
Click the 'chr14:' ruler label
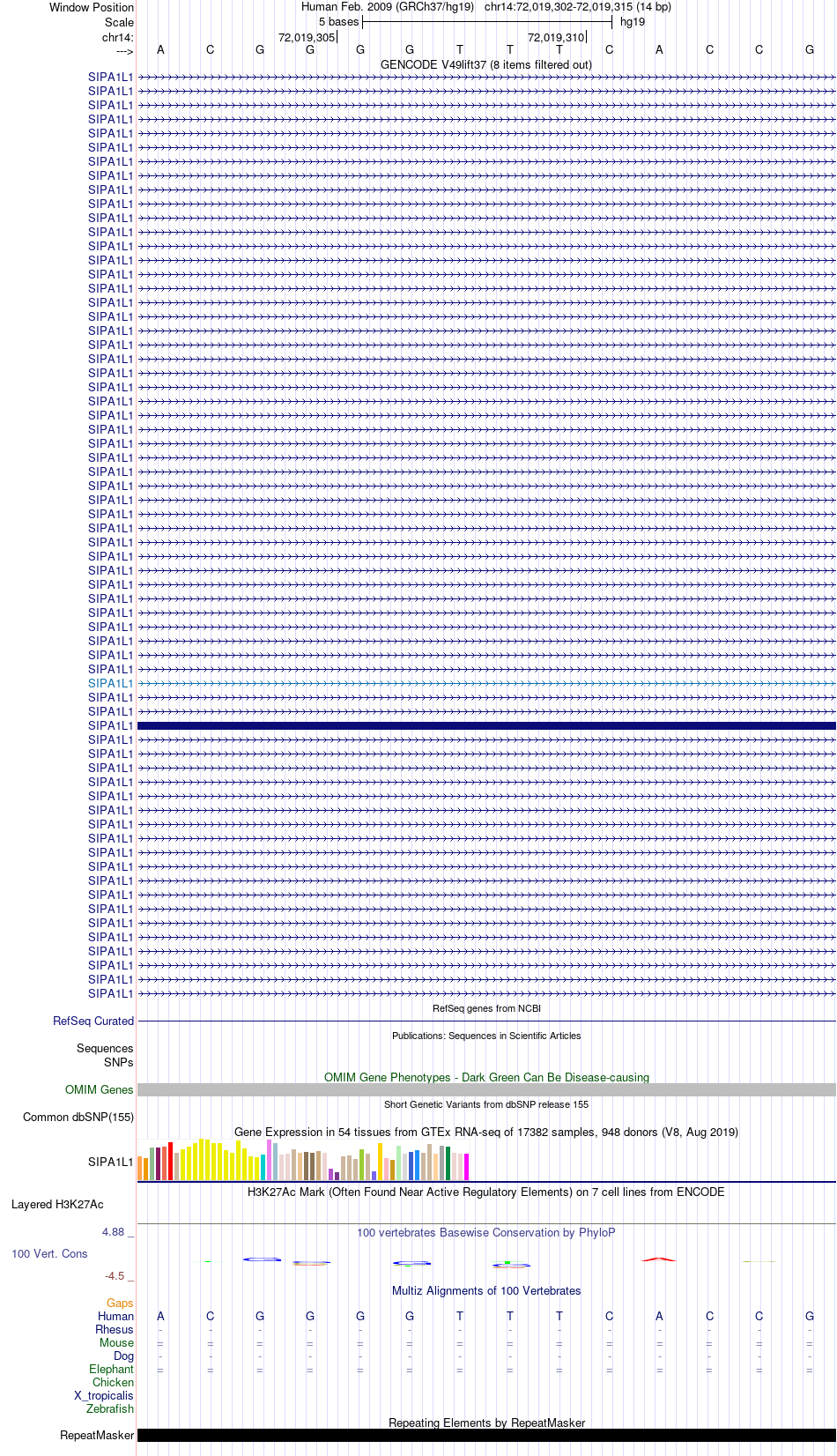pyautogui.click(x=118, y=37)
